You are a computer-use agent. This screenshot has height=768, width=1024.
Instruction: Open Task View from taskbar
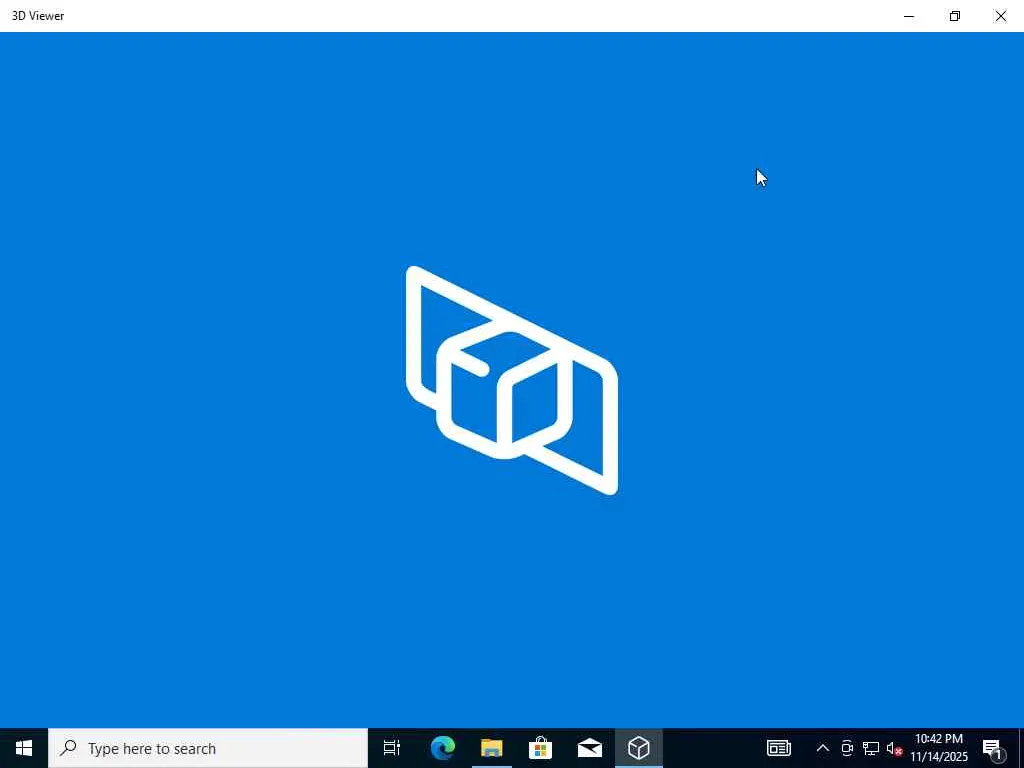[392, 748]
